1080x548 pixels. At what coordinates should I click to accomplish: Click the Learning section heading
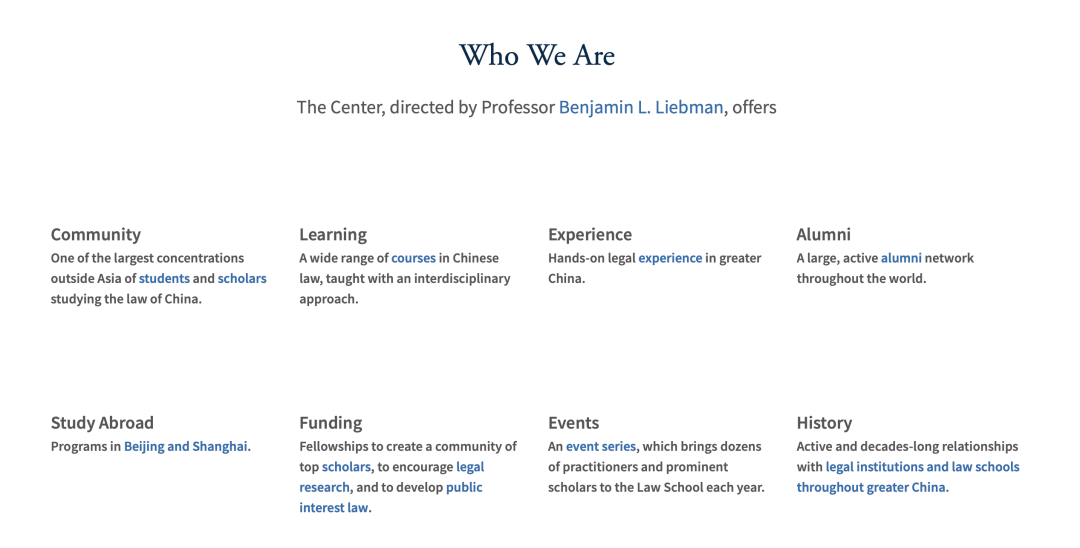[x=333, y=234]
